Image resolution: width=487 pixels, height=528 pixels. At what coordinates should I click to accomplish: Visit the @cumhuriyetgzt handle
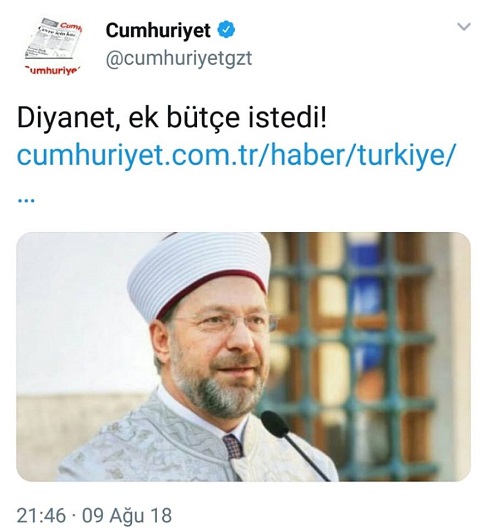tap(178, 59)
